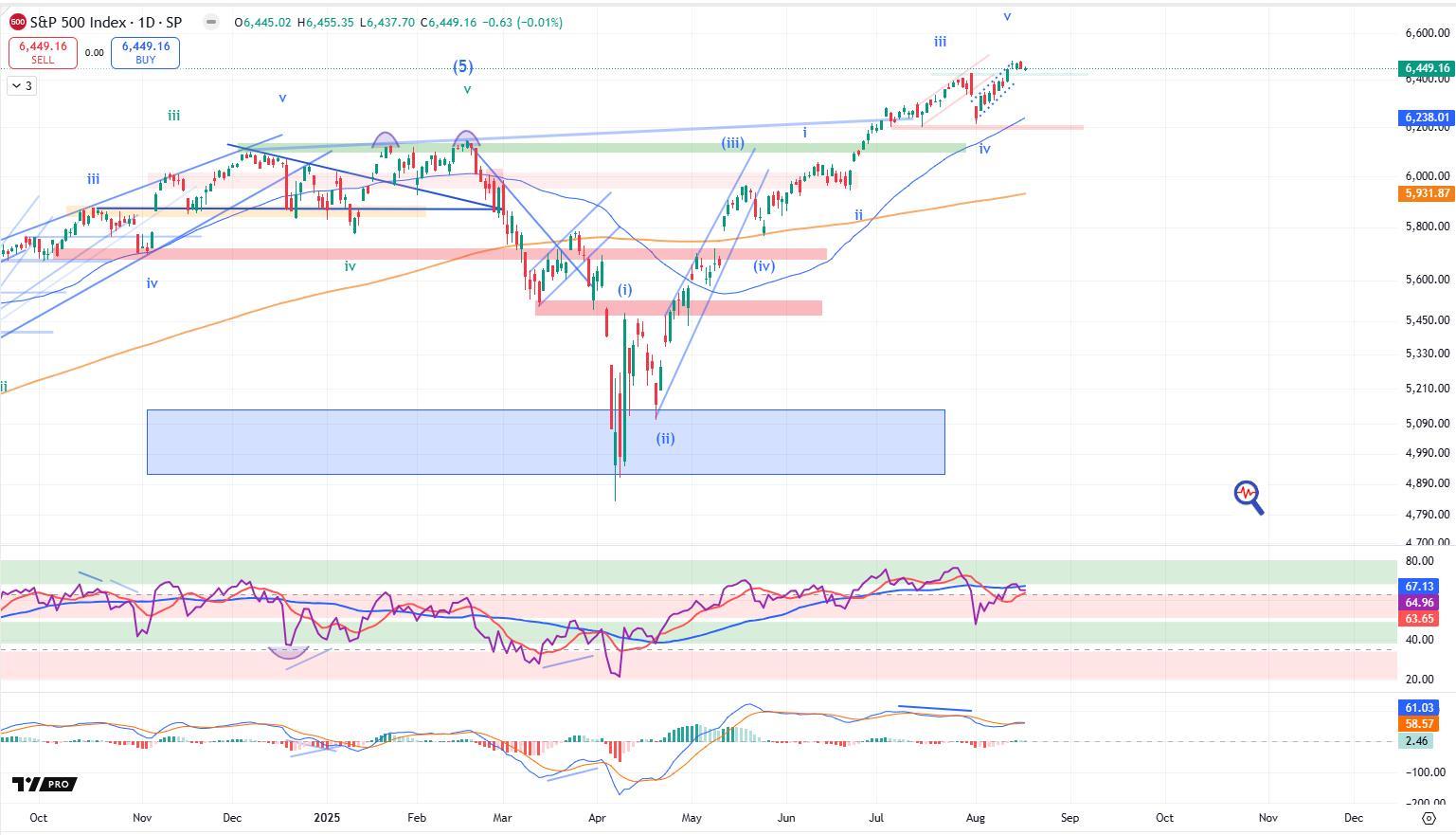
Task: Click the 2025 label on the time axis
Action: coord(327,817)
